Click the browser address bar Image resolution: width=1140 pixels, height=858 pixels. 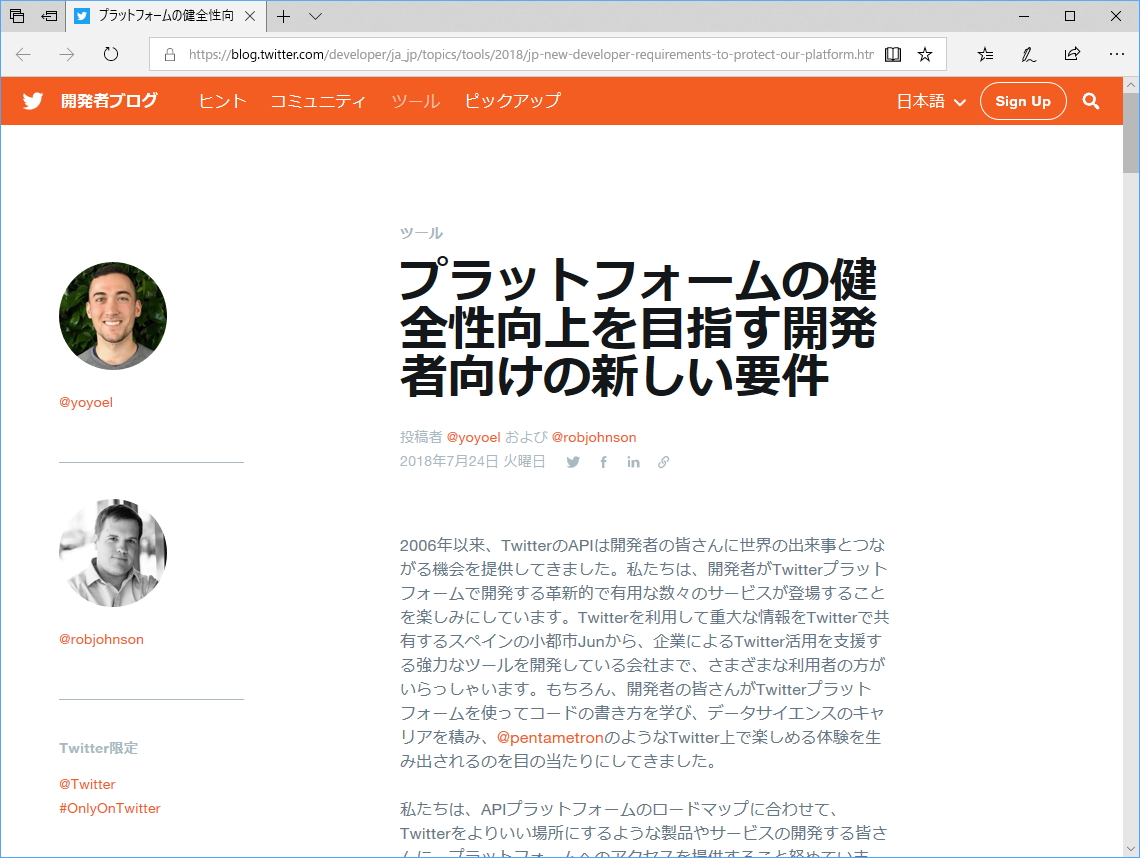pos(500,55)
